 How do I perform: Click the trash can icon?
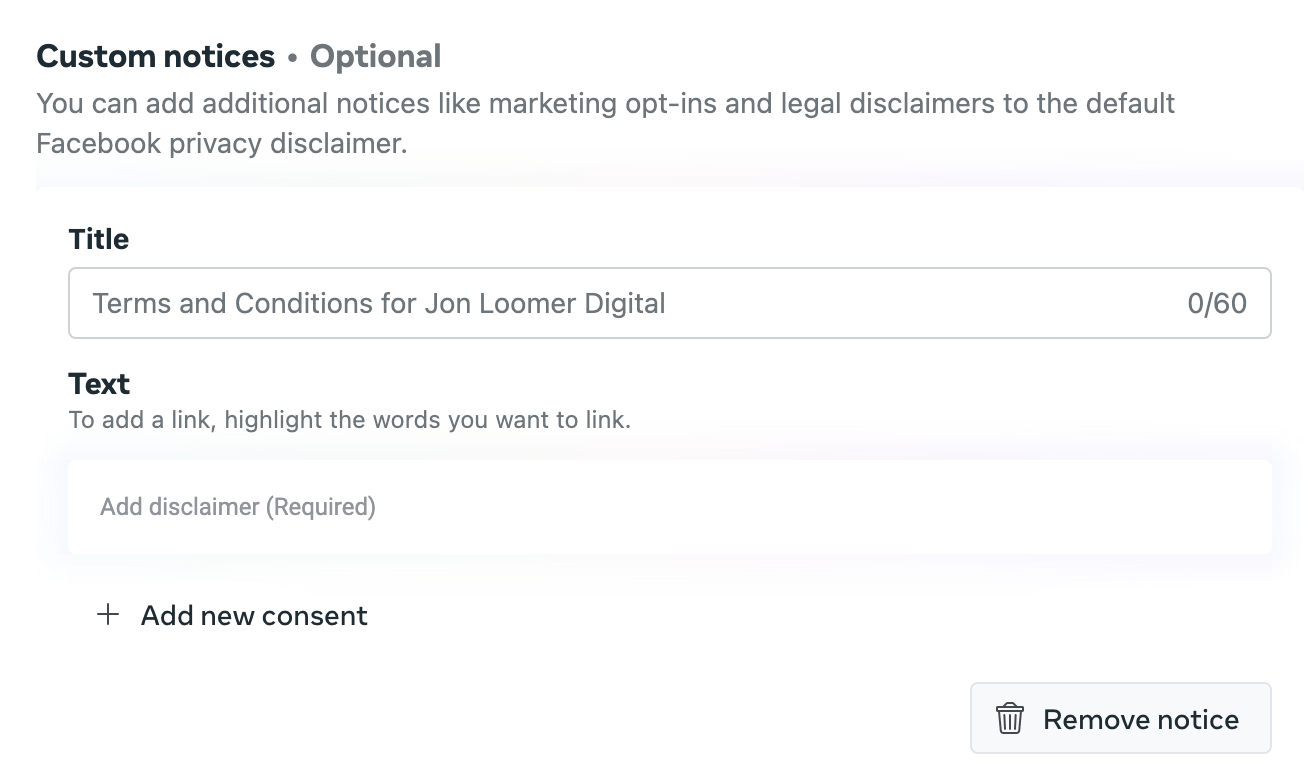tap(1009, 718)
